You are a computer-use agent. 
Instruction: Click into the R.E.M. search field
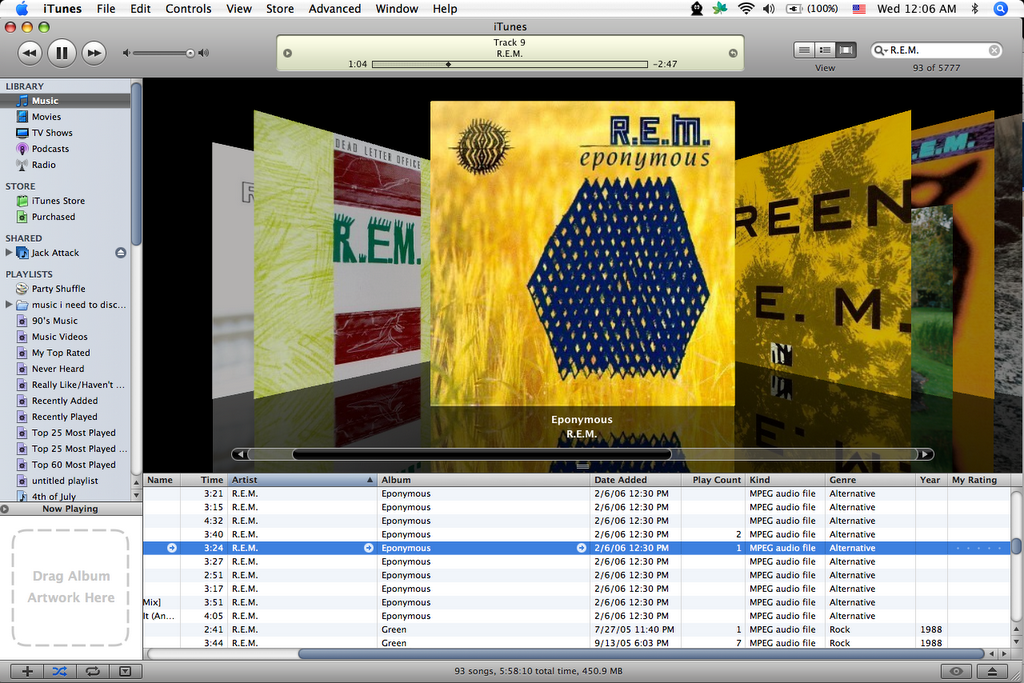pos(936,50)
